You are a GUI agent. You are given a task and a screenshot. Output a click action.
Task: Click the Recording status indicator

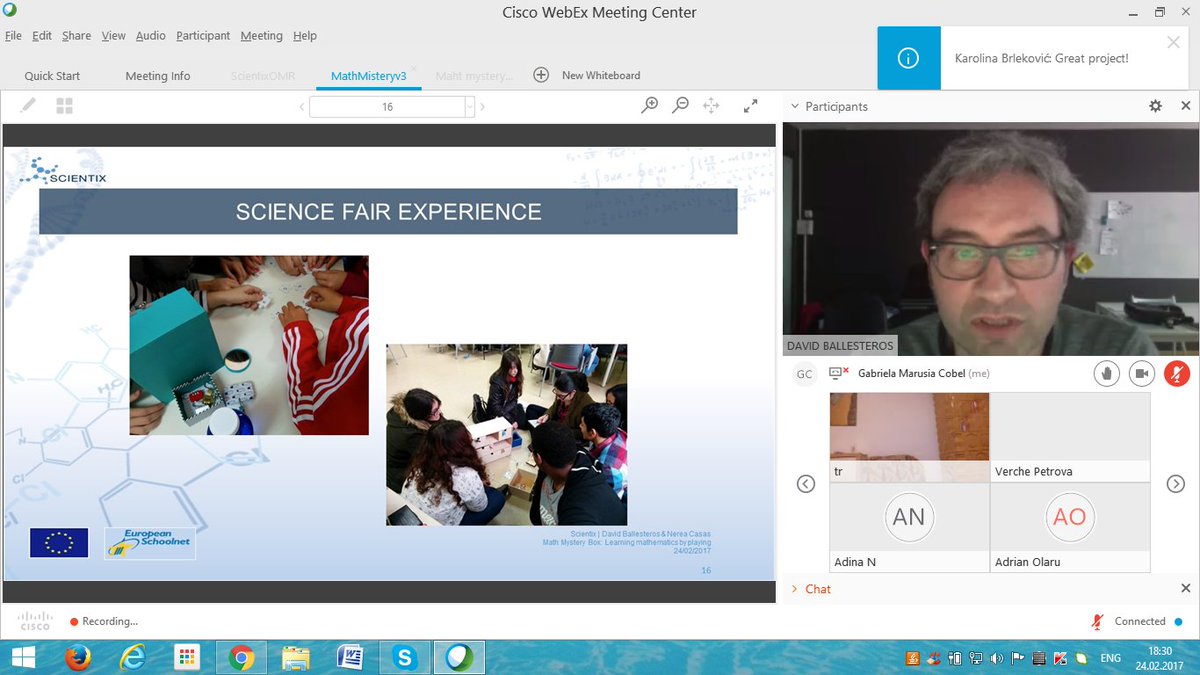(x=104, y=621)
